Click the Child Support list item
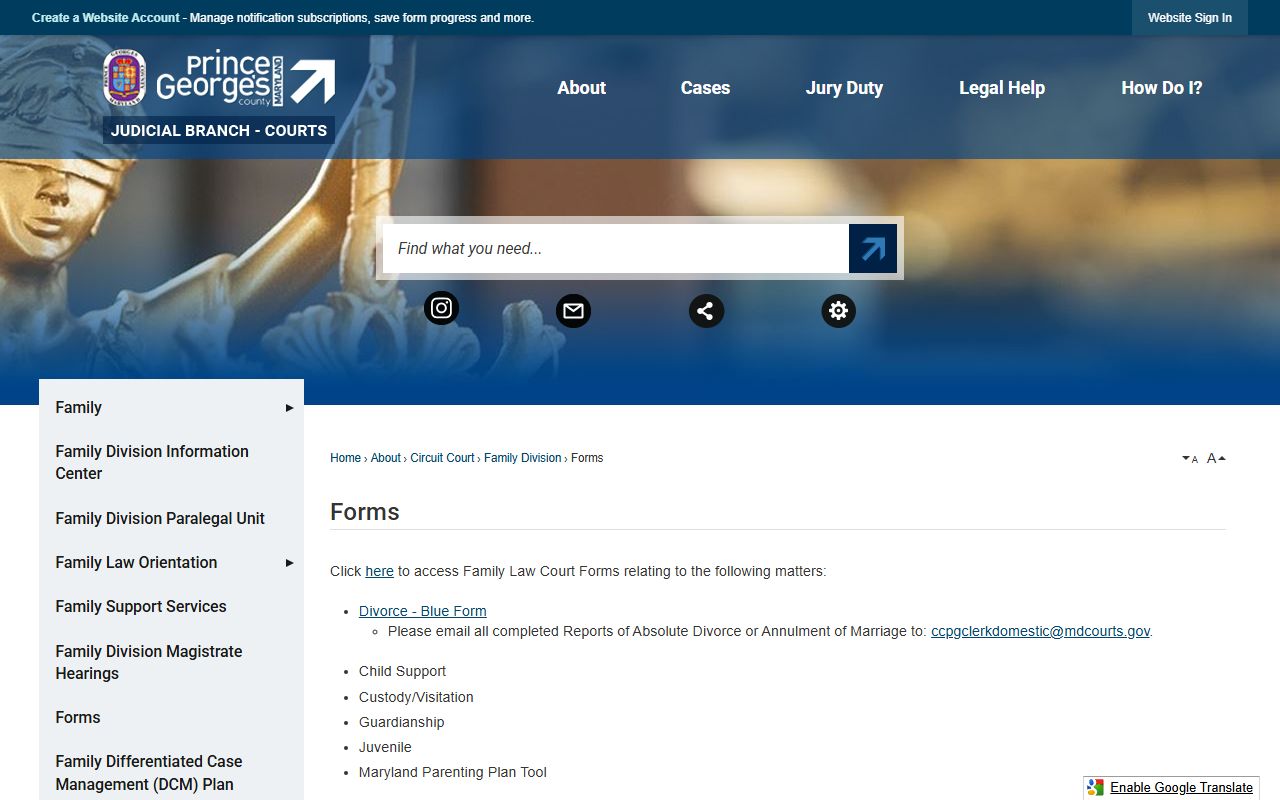This screenshot has width=1280, height=800. coord(402,671)
